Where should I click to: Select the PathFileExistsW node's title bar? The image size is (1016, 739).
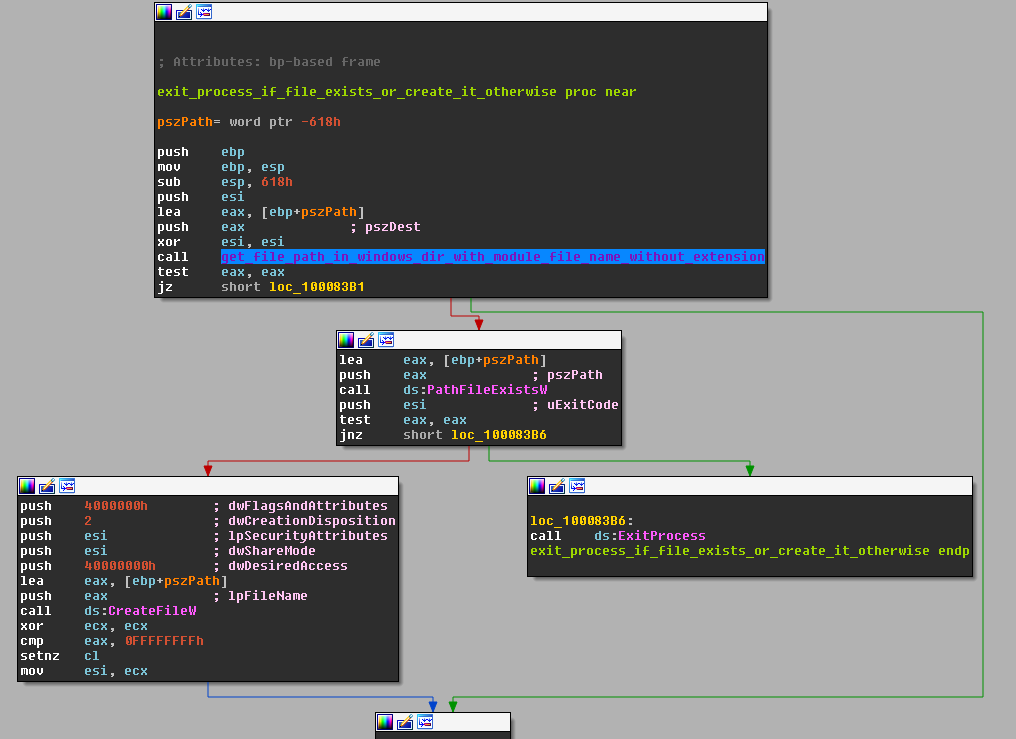click(479, 340)
